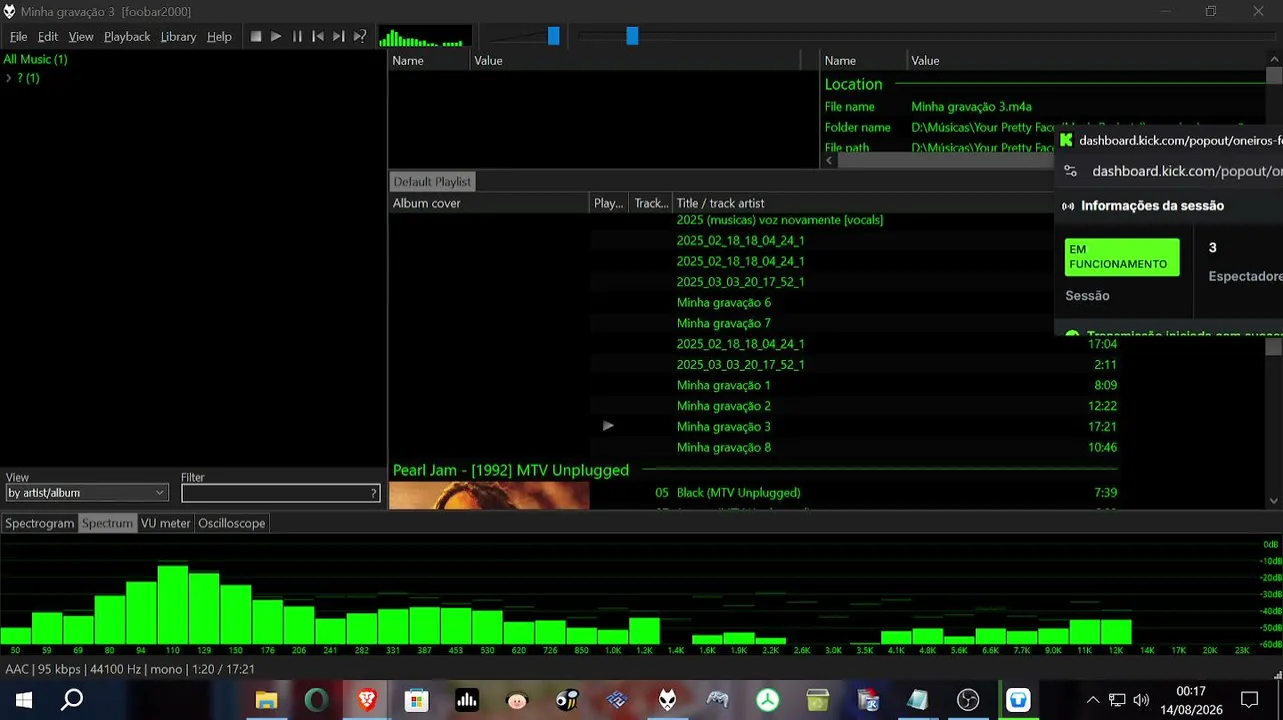The image size is (1283, 720).
Task: Expand the '? (1)' library tree node
Action: pyautogui.click(x=9, y=78)
